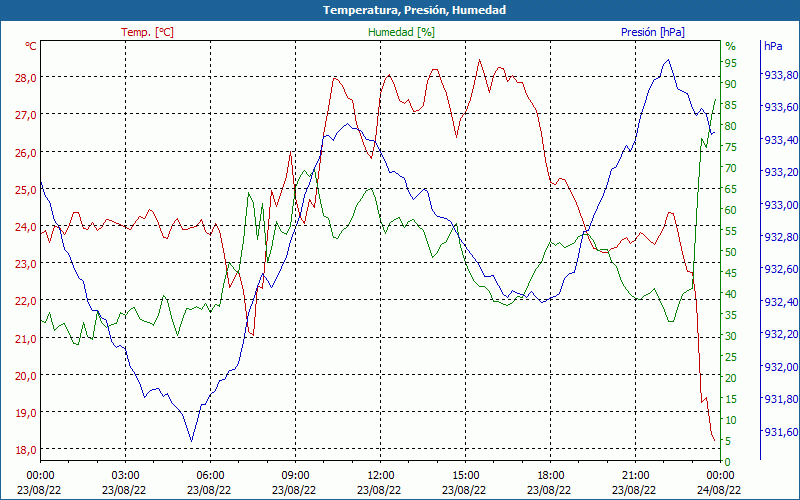The image size is (800, 500).
Task: Click the 45 humidity axis value
Action: tap(731, 273)
